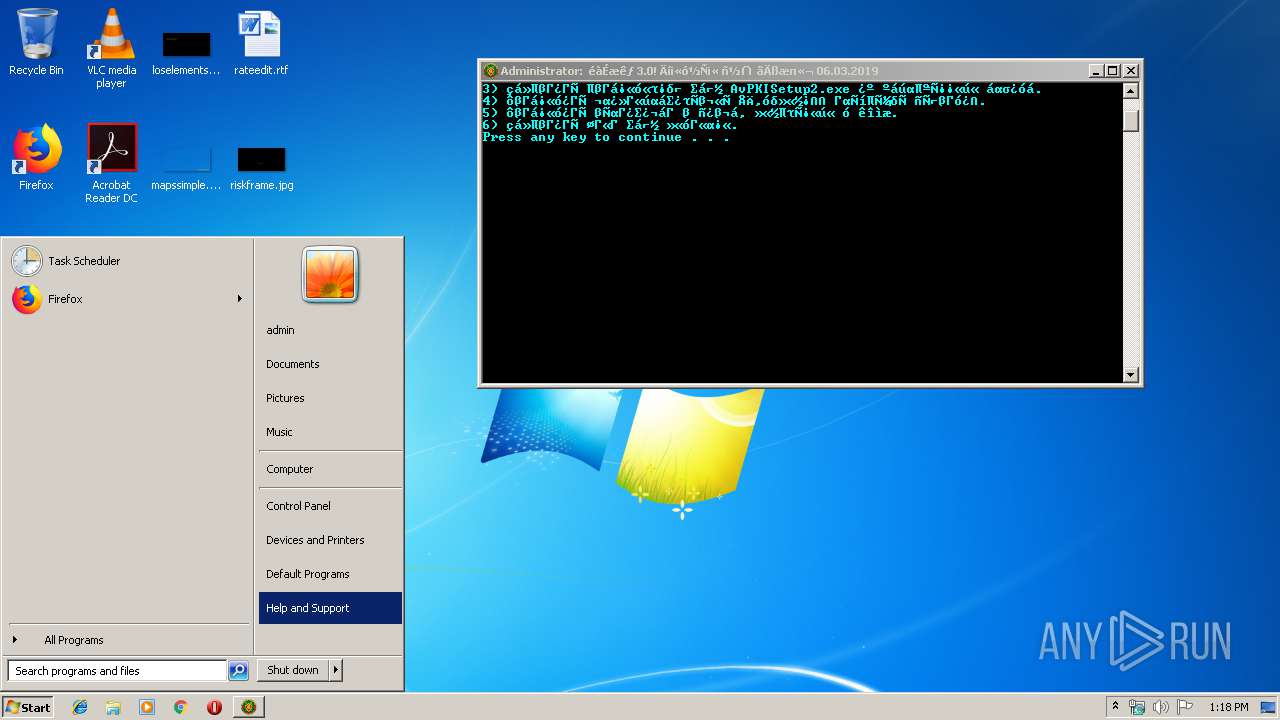Click the console window title bar icon

[490, 71]
